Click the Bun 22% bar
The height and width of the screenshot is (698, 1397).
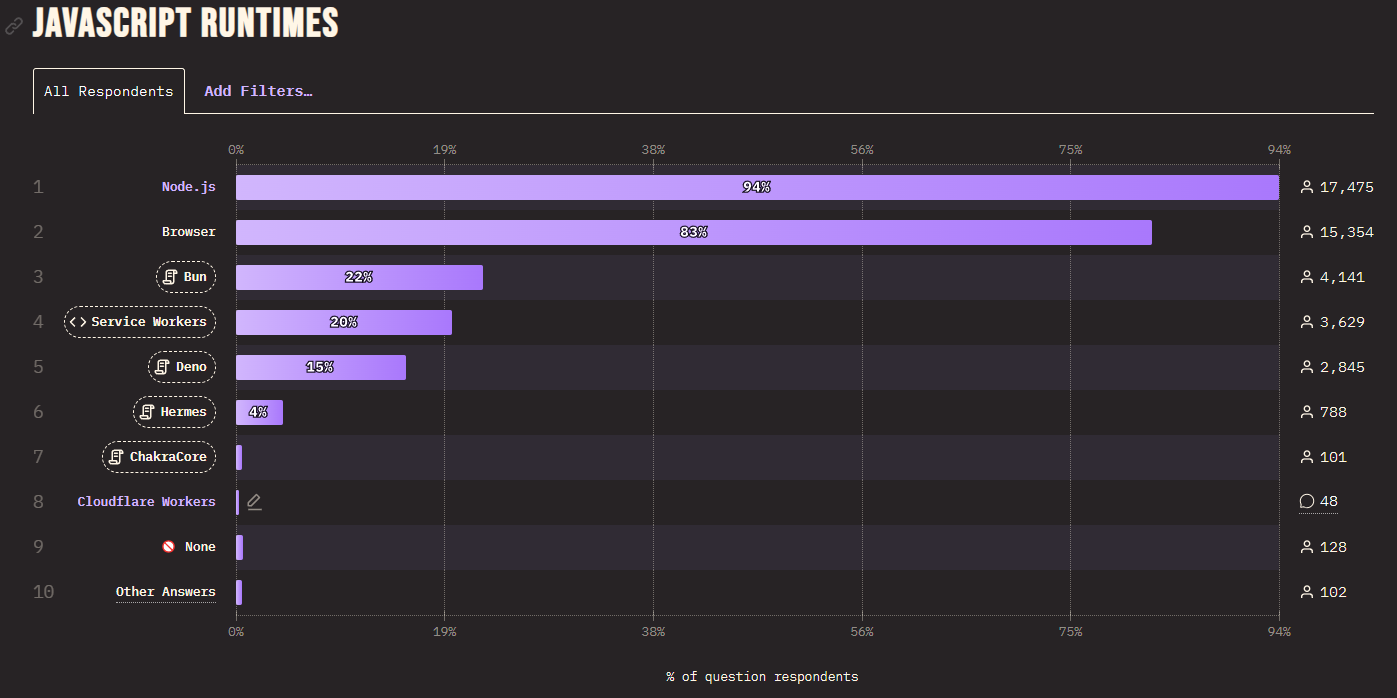coord(359,277)
